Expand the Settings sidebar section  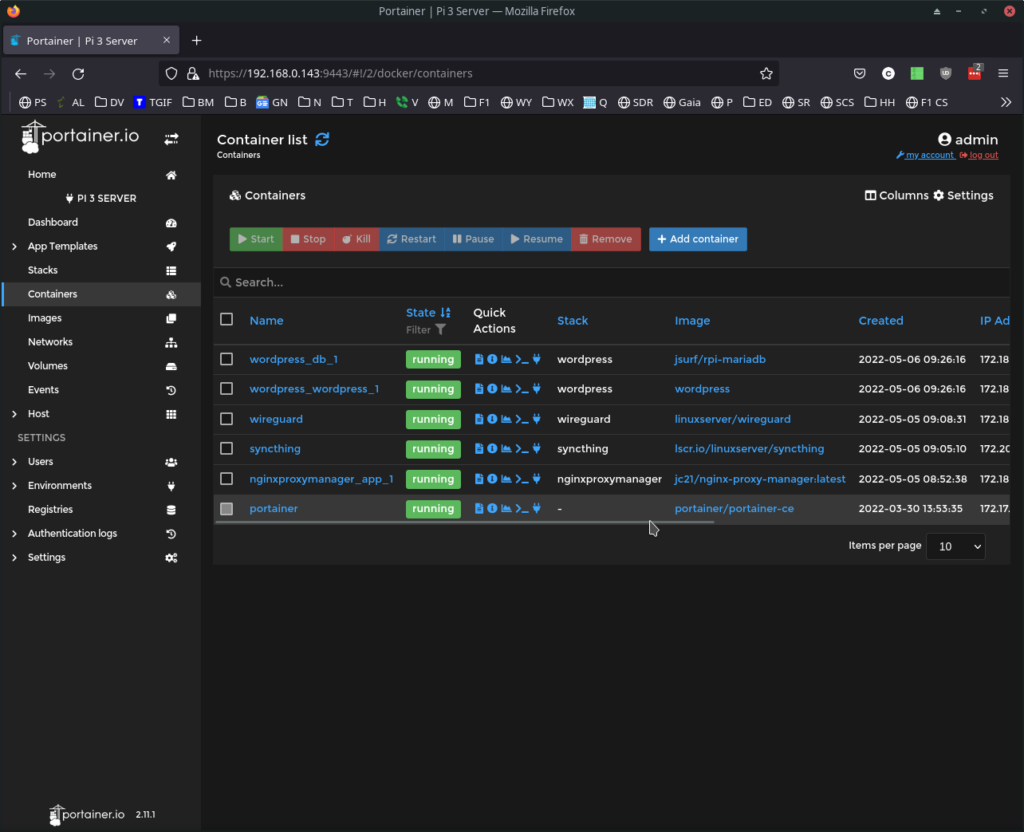click(14, 557)
